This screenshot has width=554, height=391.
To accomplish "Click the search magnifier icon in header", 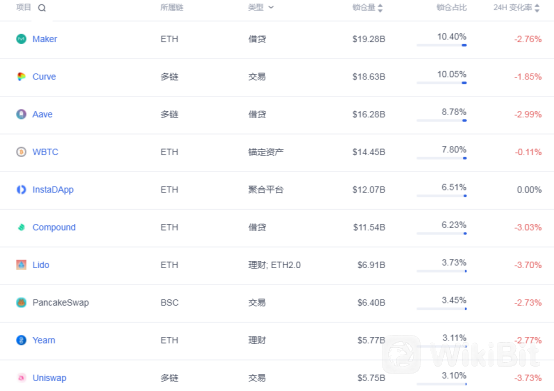I will (x=42, y=8).
